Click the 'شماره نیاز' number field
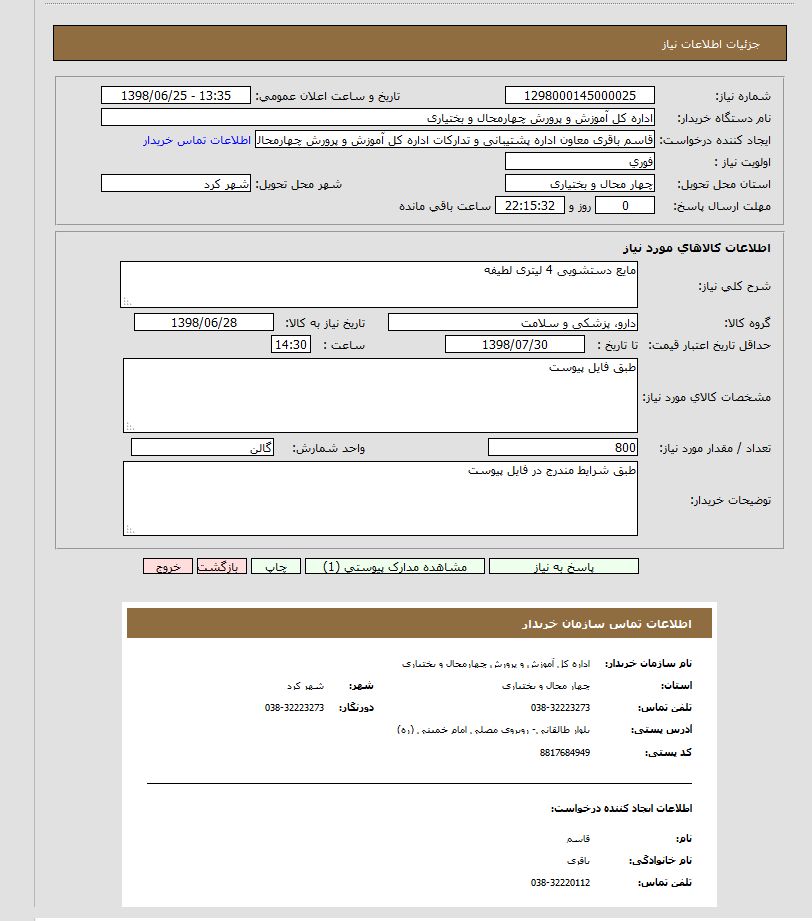This screenshot has width=812, height=921. pyautogui.click(x=580, y=96)
